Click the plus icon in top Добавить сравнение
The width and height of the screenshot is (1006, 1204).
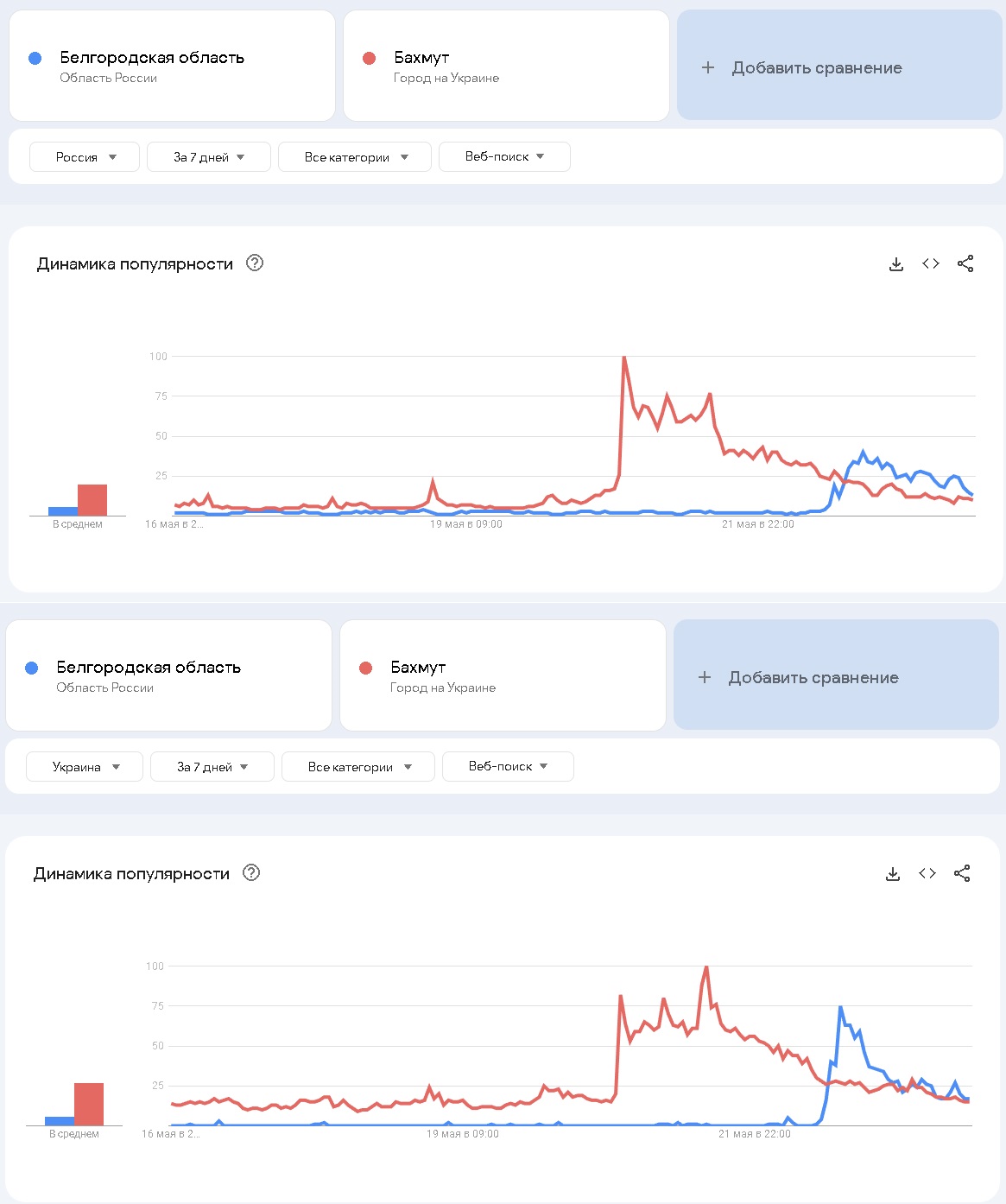[x=708, y=67]
